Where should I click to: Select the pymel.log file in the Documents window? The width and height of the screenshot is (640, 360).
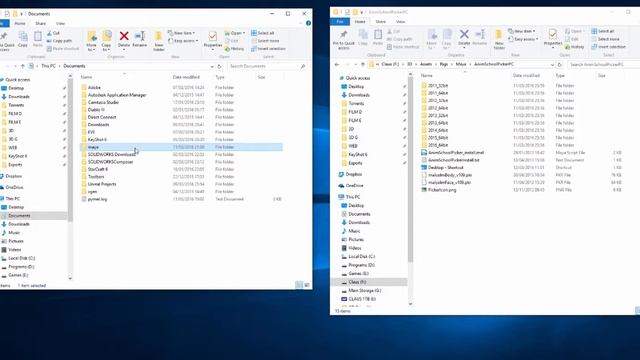coord(97,199)
